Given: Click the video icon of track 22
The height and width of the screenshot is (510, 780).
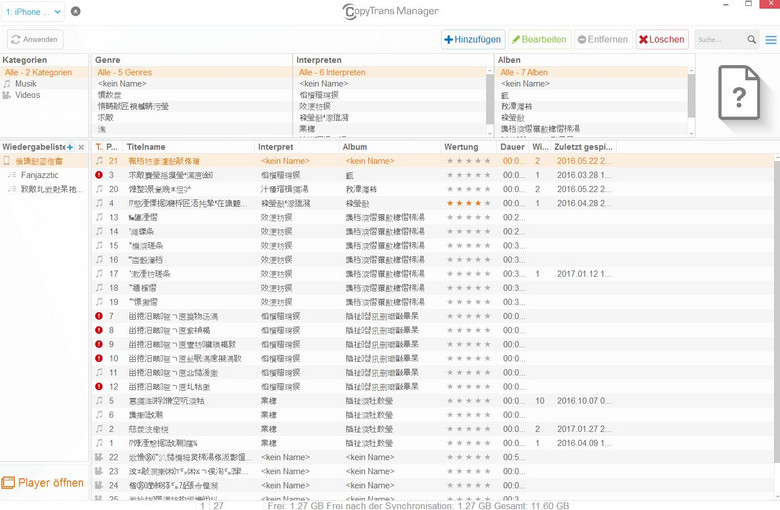Looking at the screenshot, I should tap(99, 457).
